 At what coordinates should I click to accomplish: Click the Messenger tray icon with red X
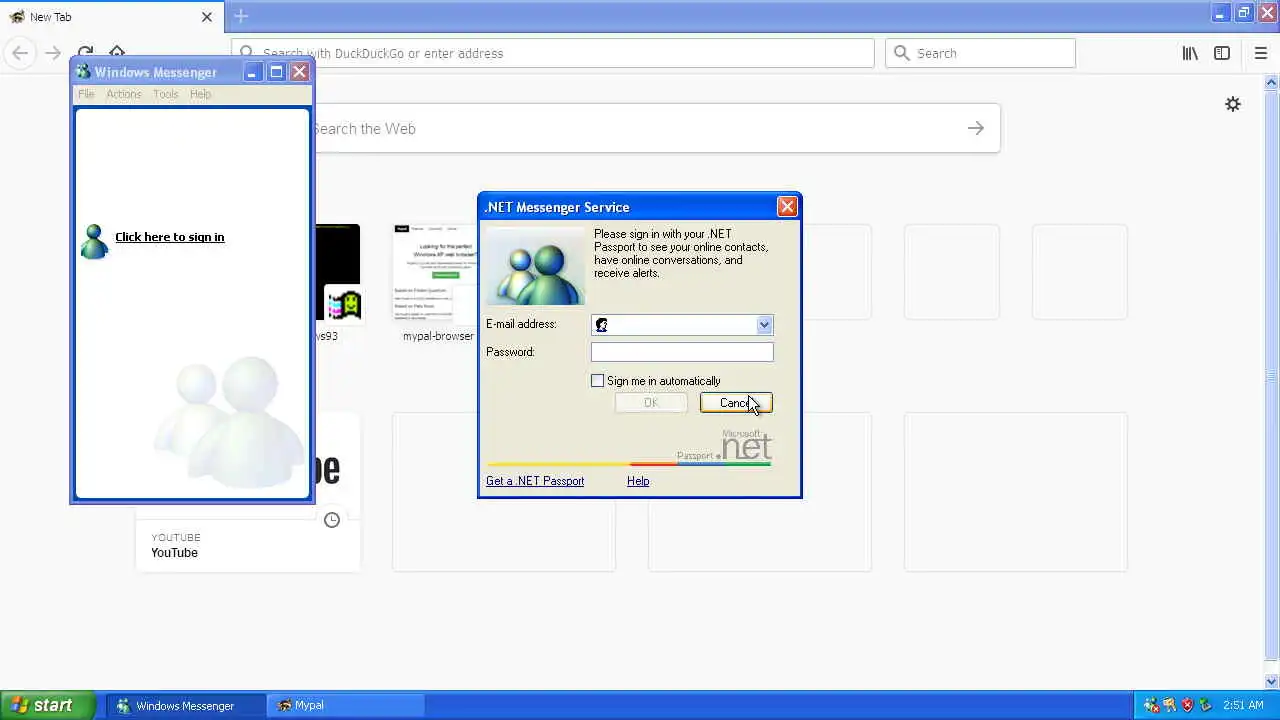pyautogui.click(x=1151, y=705)
